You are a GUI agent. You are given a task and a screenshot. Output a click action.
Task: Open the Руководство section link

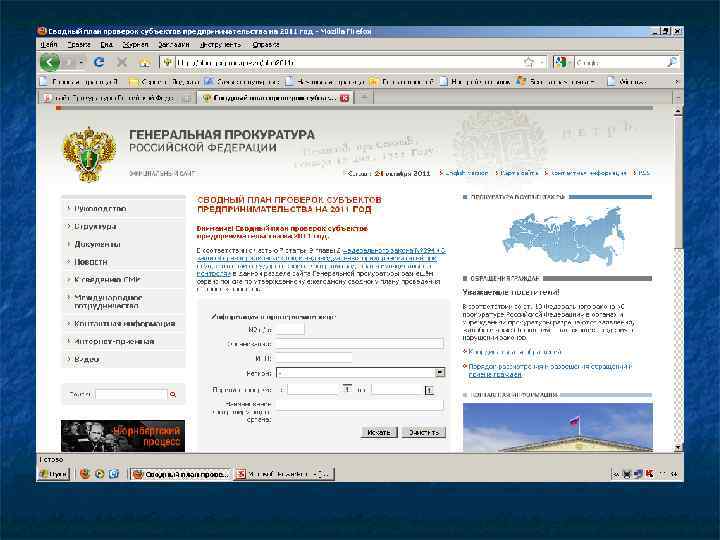tap(100, 208)
